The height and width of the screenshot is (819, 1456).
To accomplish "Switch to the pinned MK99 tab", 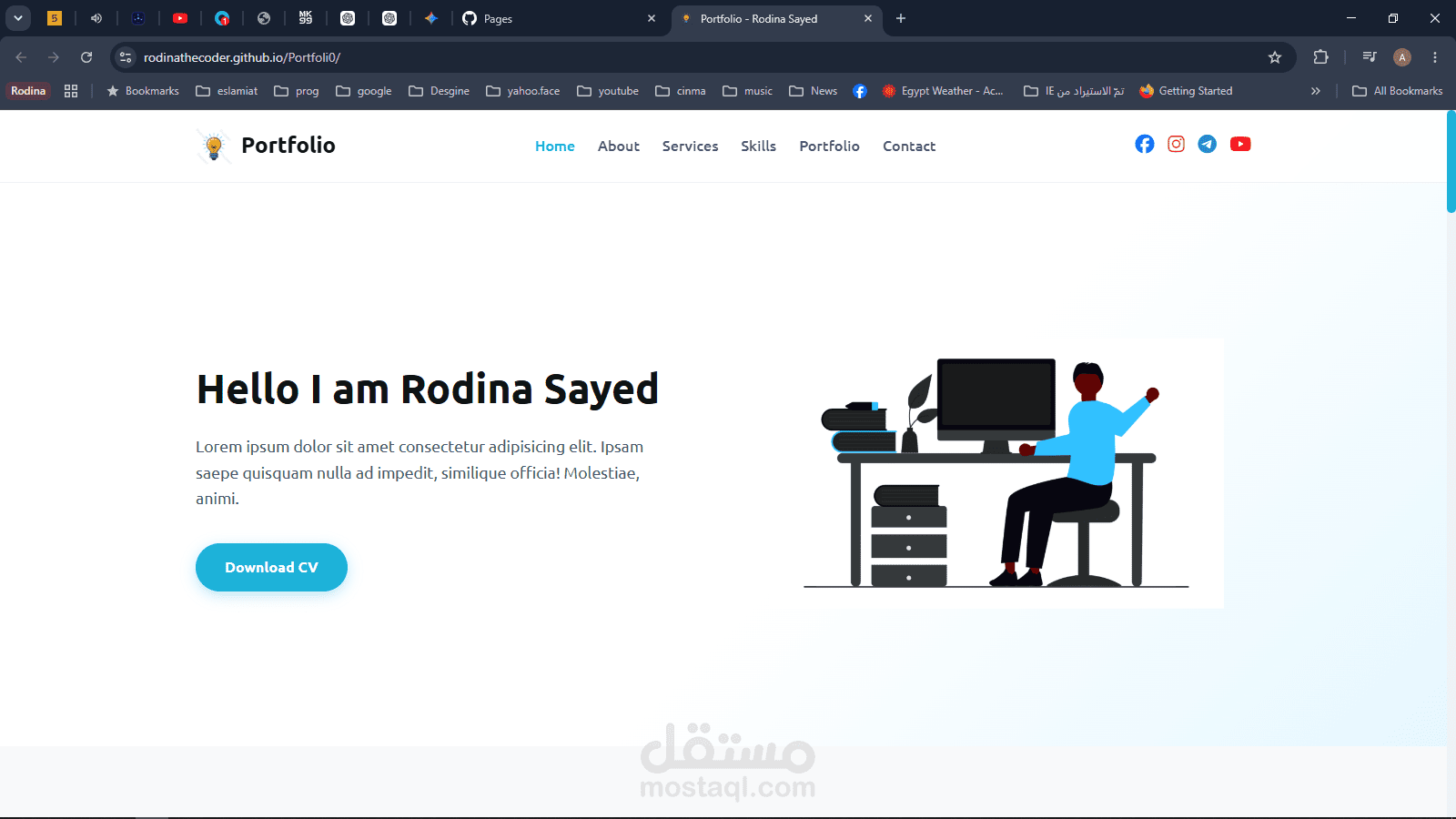I will click(x=306, y=18).
